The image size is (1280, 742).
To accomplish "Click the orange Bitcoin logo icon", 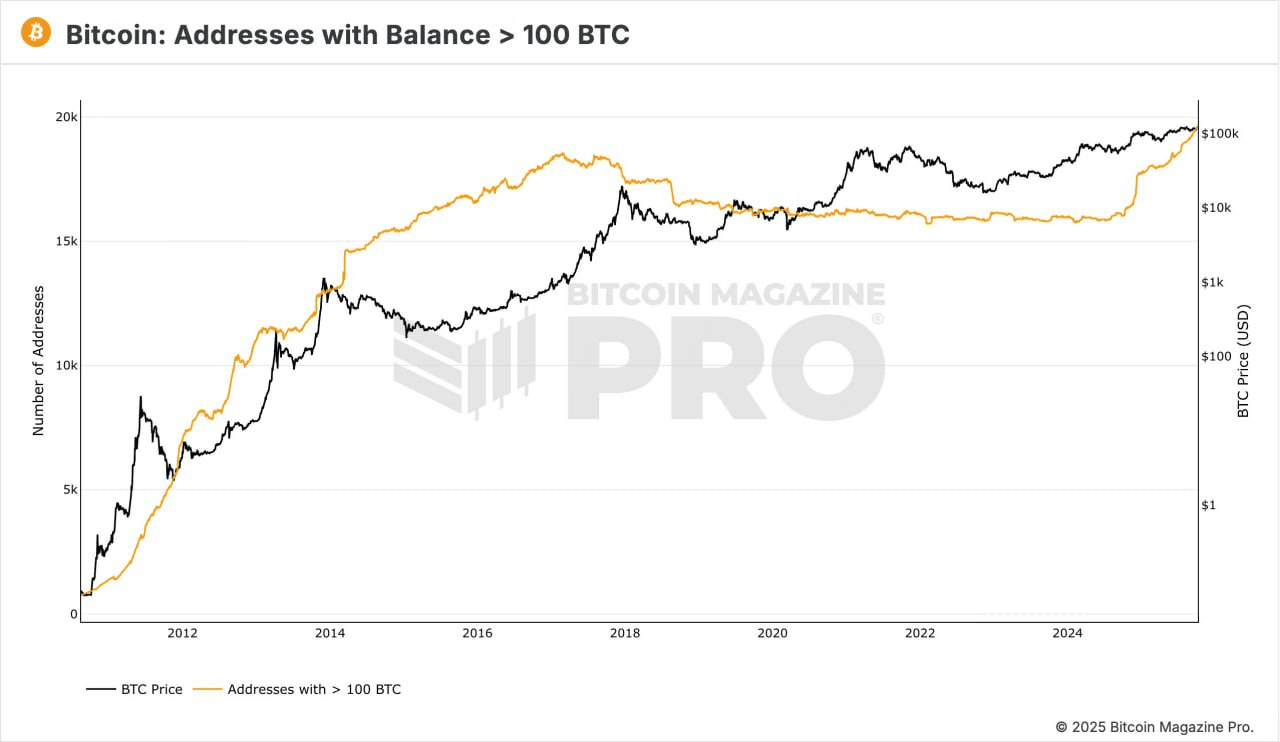I will 37,33.
